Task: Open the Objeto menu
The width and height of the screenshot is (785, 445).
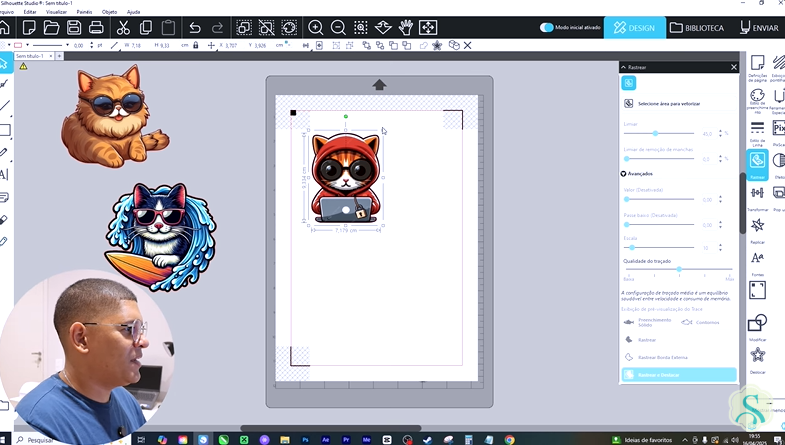Action: pos(109,12)
